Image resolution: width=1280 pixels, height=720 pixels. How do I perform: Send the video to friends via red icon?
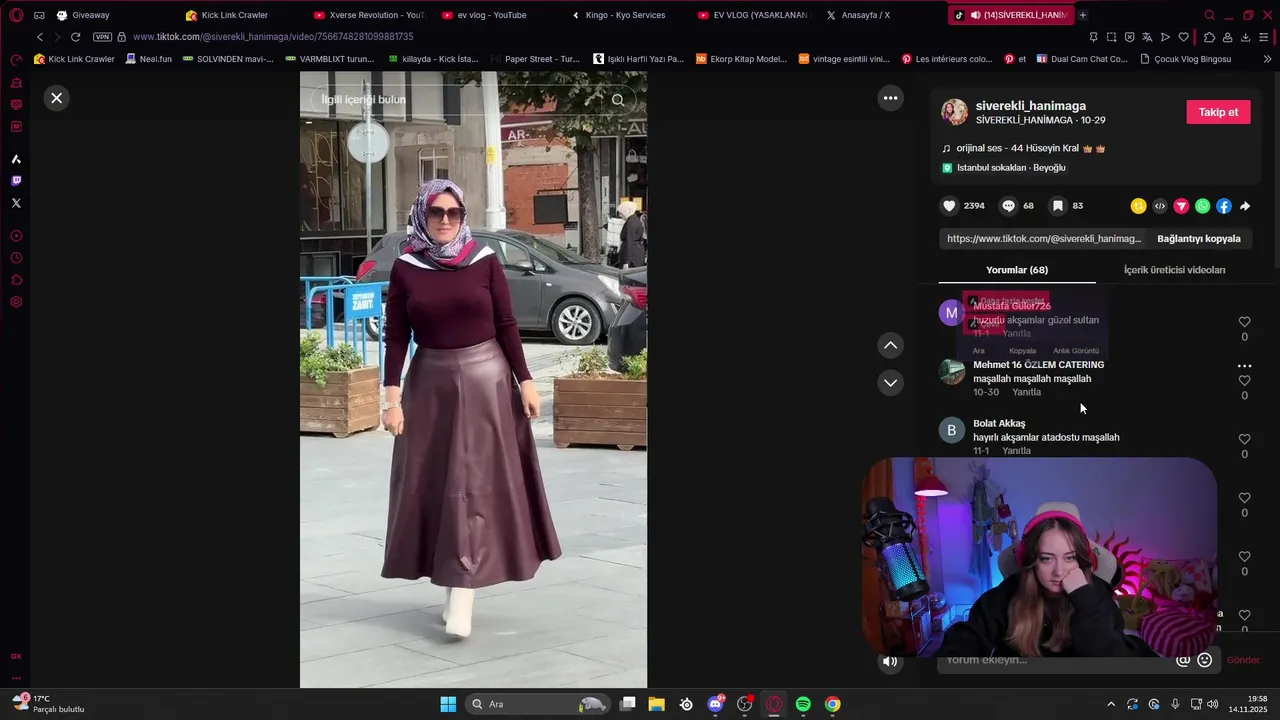1181,206
